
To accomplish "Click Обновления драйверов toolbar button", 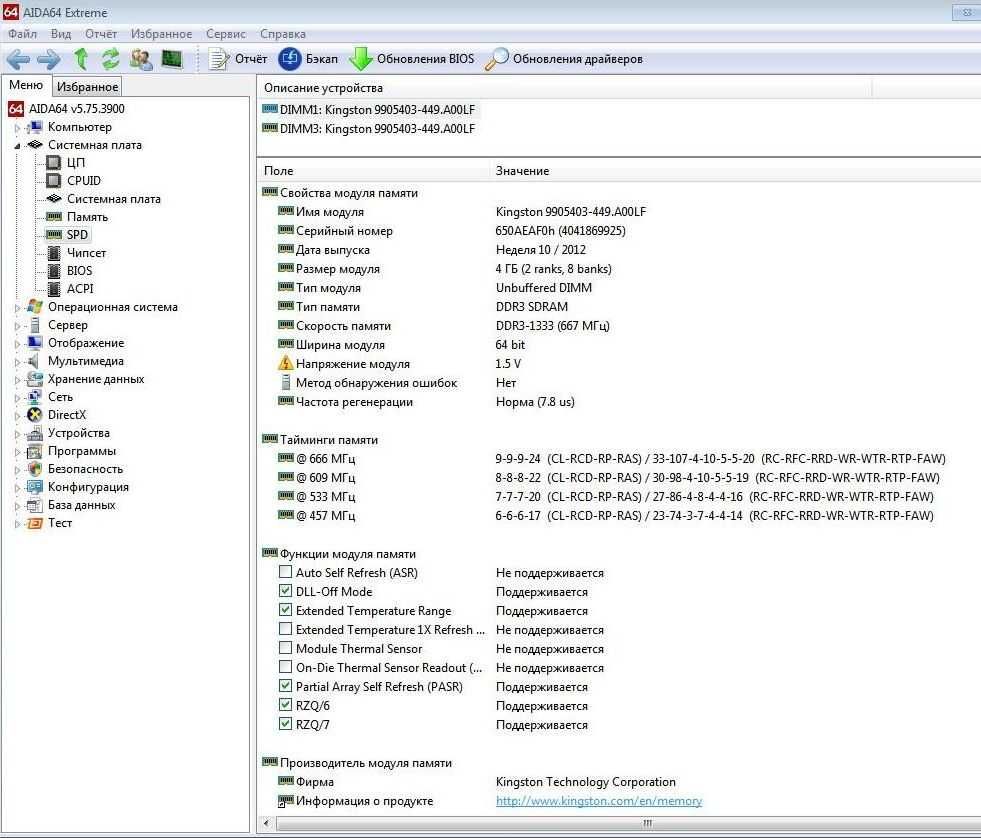I will [x=564, y=59].
